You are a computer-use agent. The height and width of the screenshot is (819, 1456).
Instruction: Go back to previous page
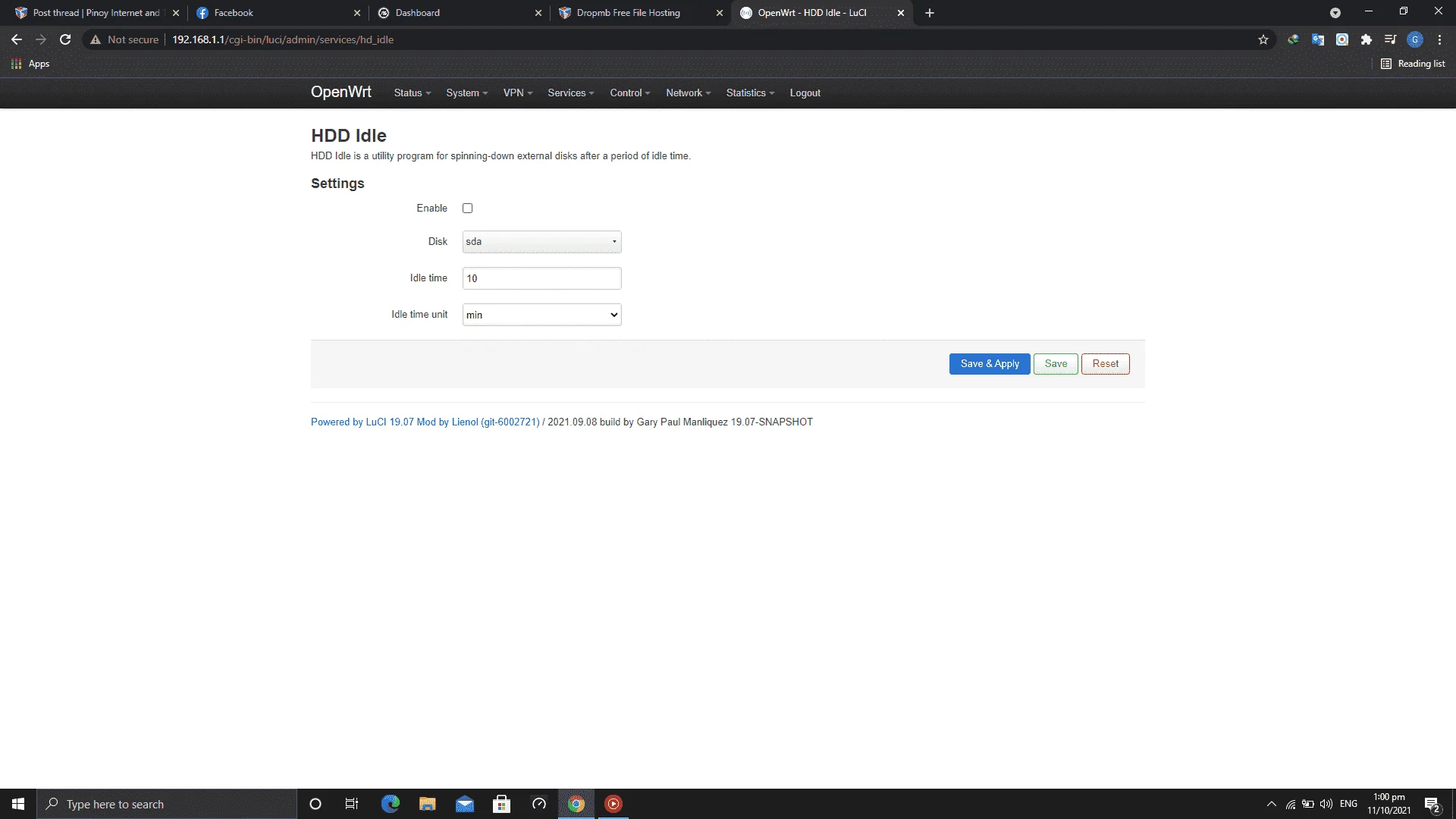(17, 39)
